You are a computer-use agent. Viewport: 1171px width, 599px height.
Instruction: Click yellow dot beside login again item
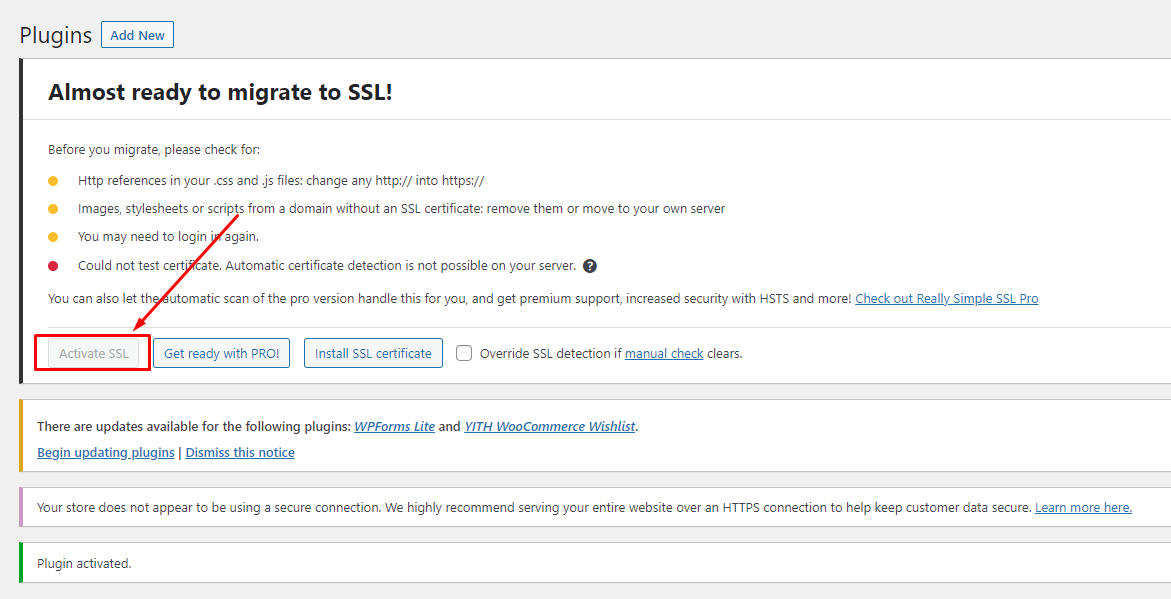tap(53, 237)
